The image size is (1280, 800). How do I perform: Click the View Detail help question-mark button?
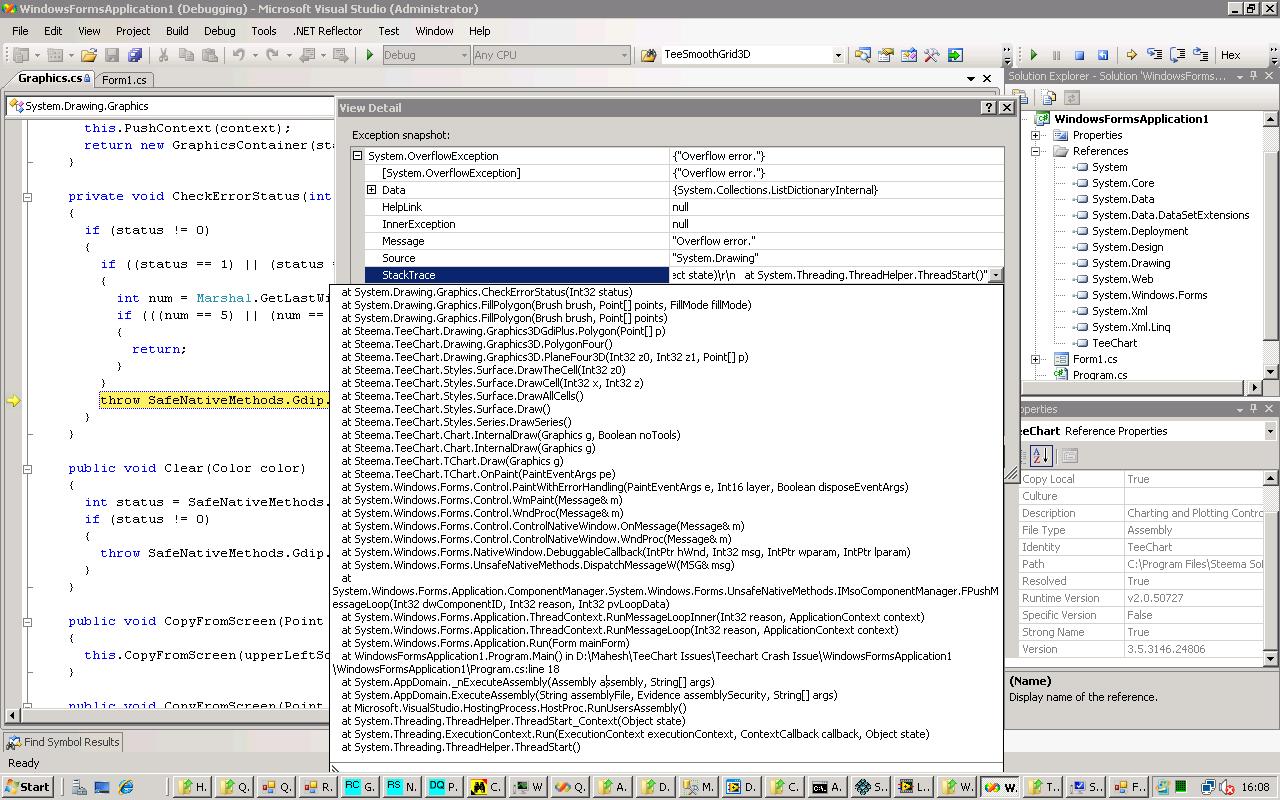[989, 108]
